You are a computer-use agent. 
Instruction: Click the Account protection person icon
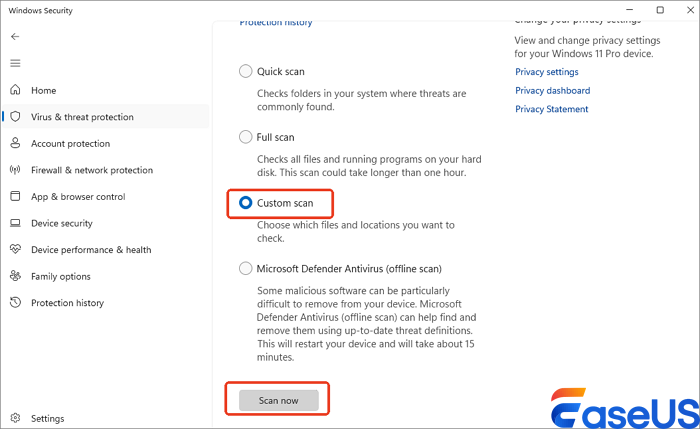[15, 143]
